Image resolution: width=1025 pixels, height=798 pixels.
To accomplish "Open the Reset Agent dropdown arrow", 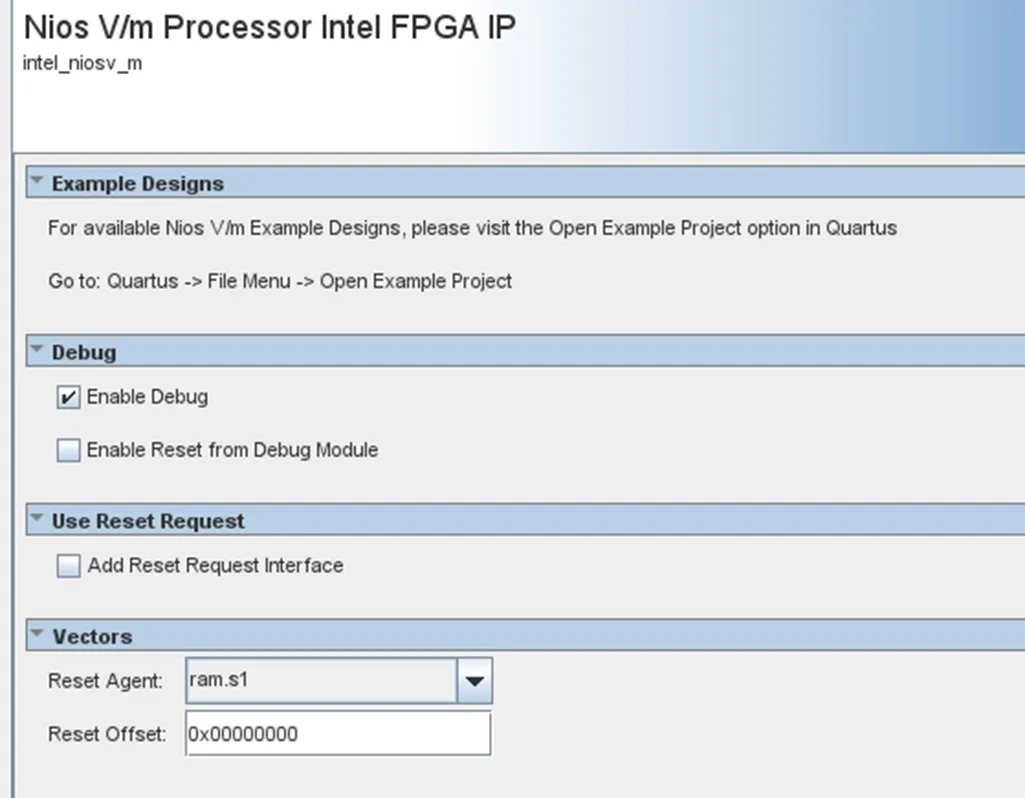I will tap(474, 682).
